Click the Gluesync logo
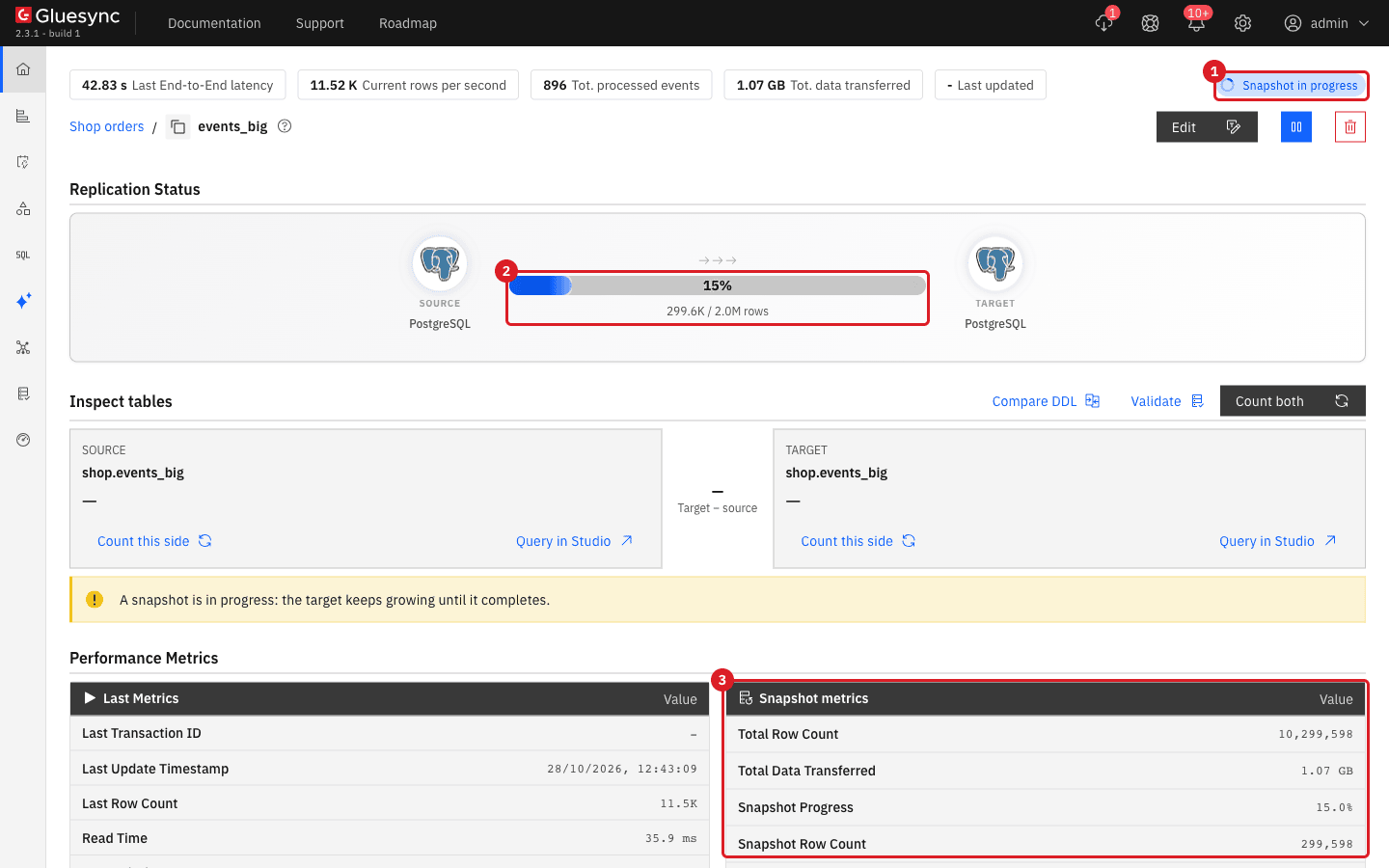Screen dimensions: 1389x868 point(68,16)
